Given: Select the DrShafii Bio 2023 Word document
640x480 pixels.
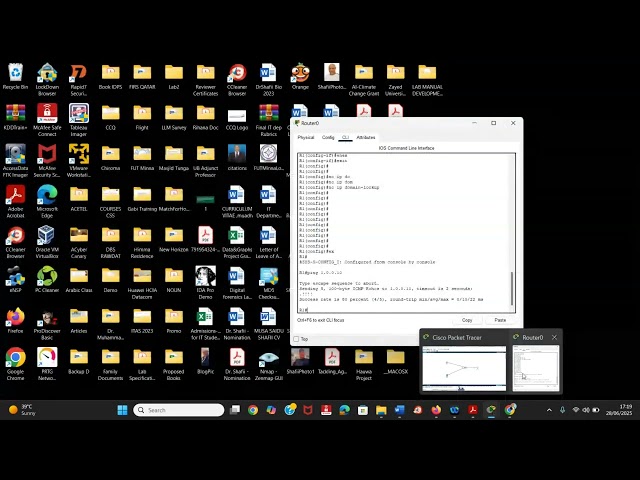Looking at the screenshot, I should pyautogui.click(x=269, y=80).
